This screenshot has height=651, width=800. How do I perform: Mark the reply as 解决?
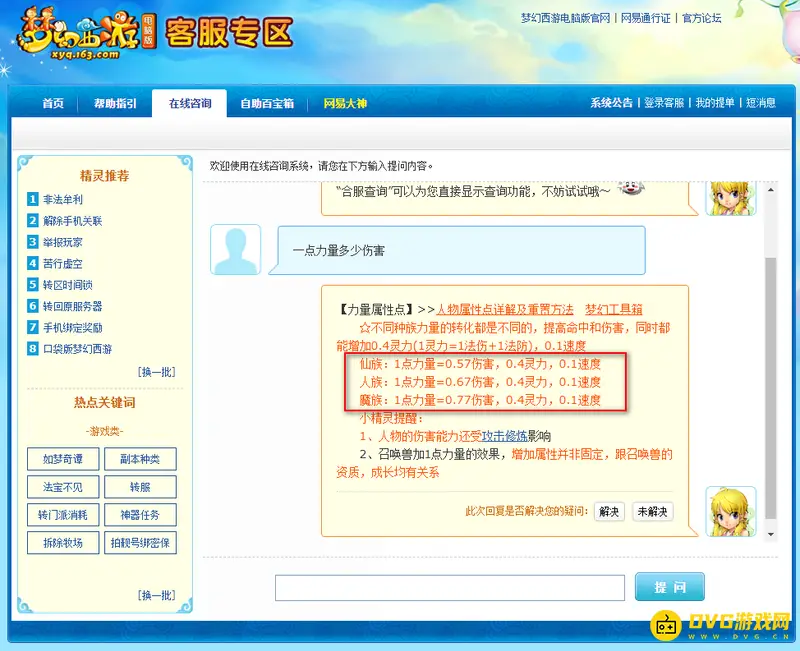[x=609, y=511]
